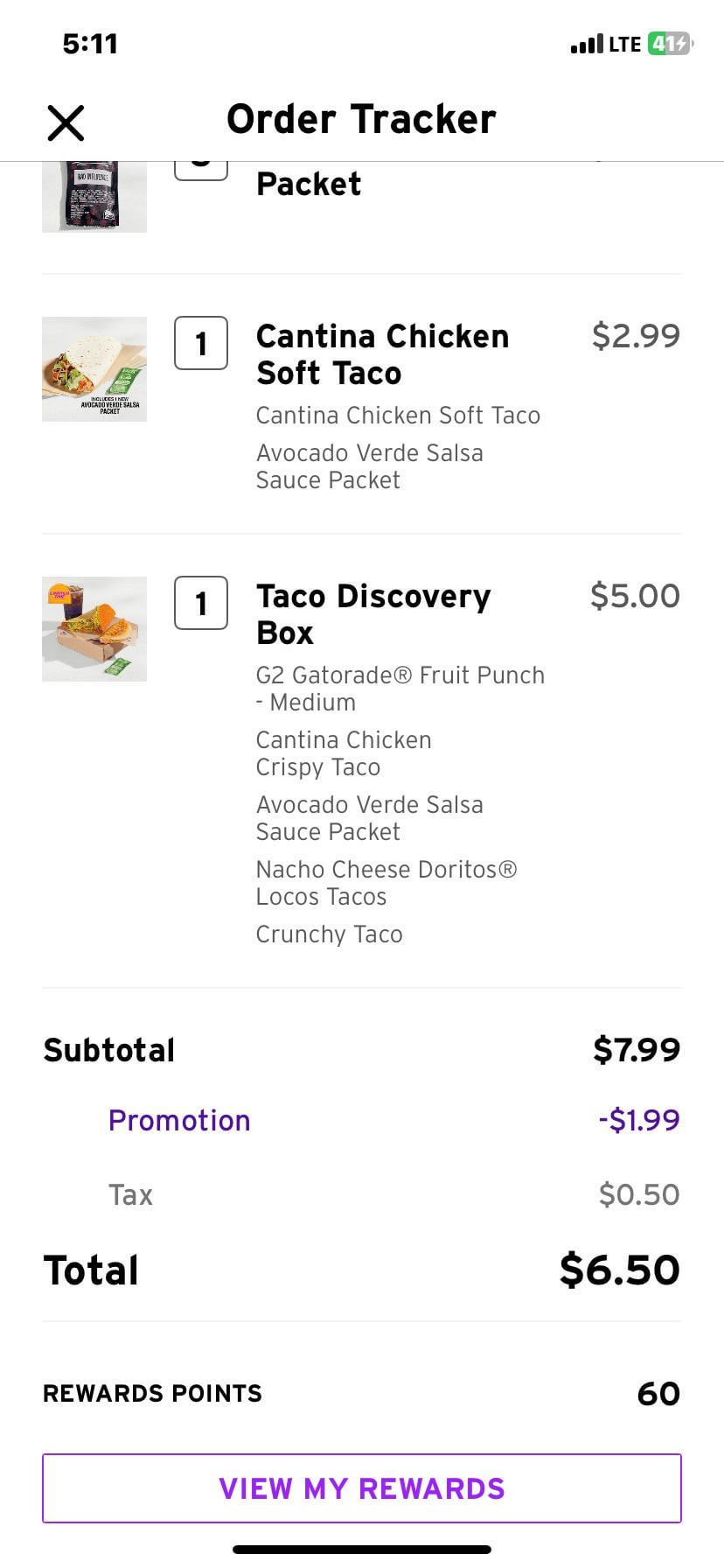Tap the Total amount $6.50
Image resolution: width=724 pixels, height=1568 pixels.
click(x=619, y=1270)
